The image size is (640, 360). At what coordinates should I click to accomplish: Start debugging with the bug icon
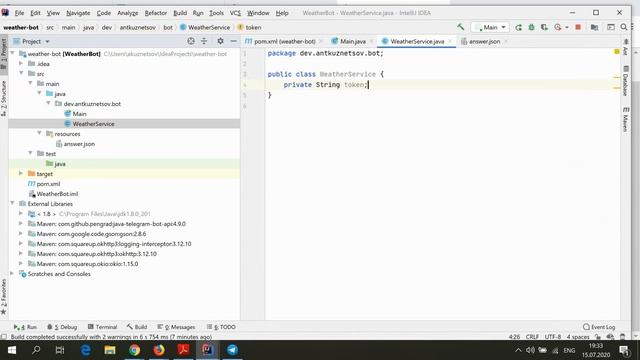(x=531, y=27)
